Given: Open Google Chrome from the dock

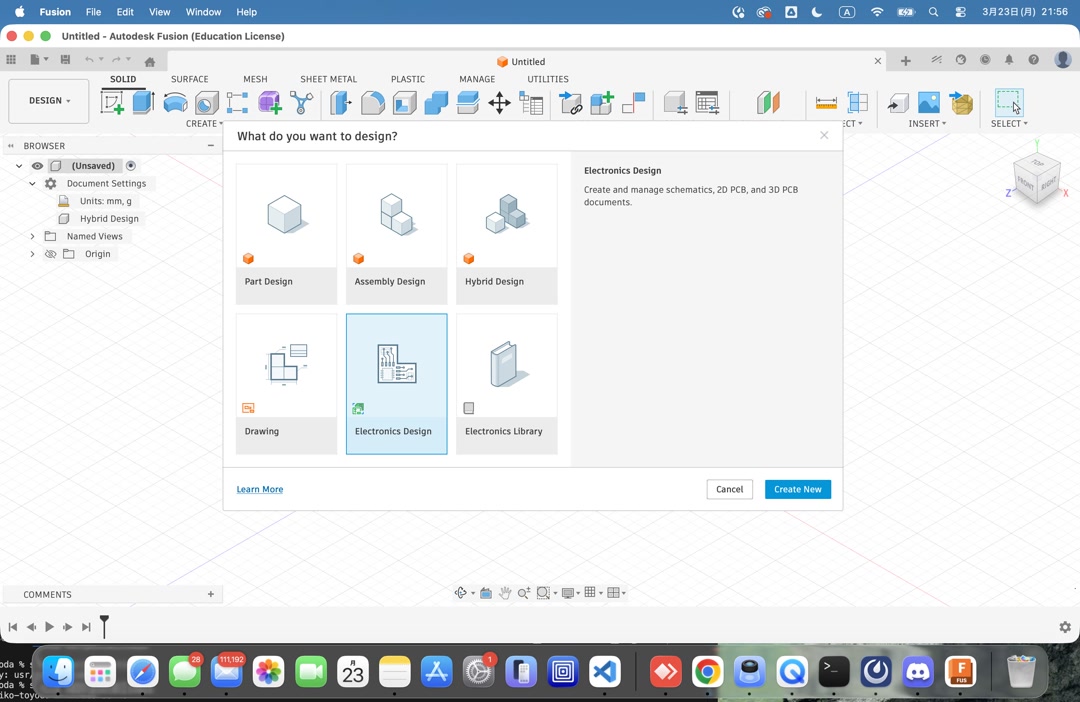Looking at the screenshot, I should tap(707, 672).
